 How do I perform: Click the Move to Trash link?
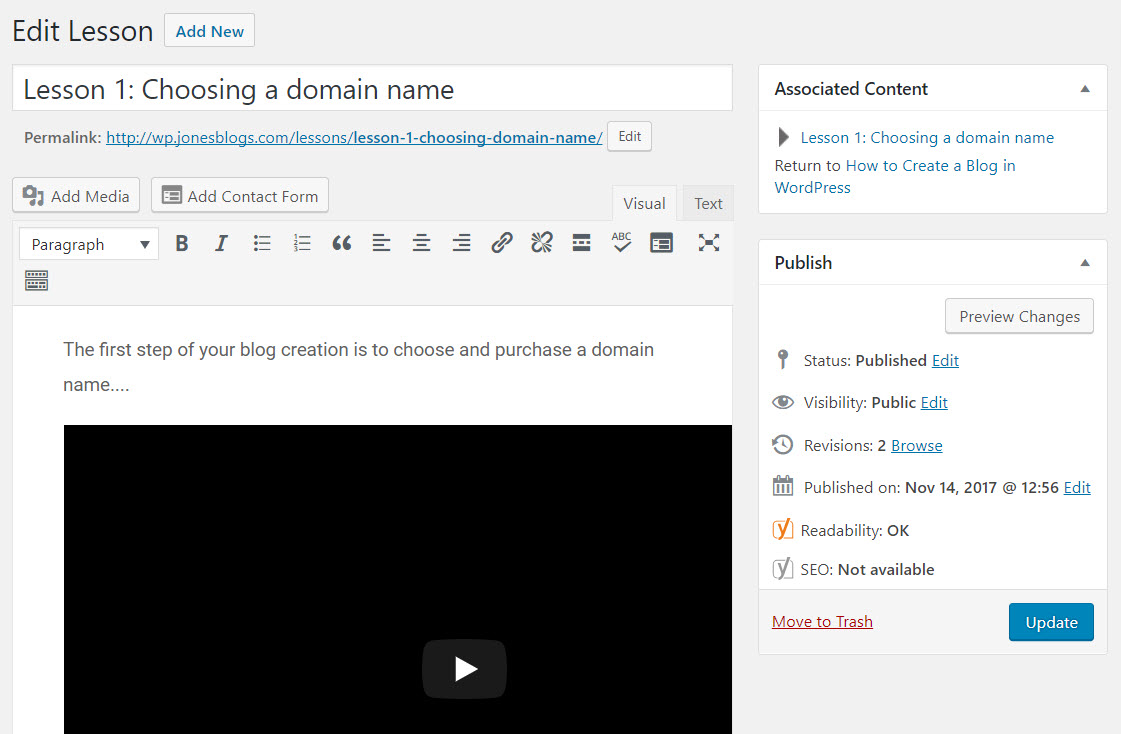click(822, 622)
